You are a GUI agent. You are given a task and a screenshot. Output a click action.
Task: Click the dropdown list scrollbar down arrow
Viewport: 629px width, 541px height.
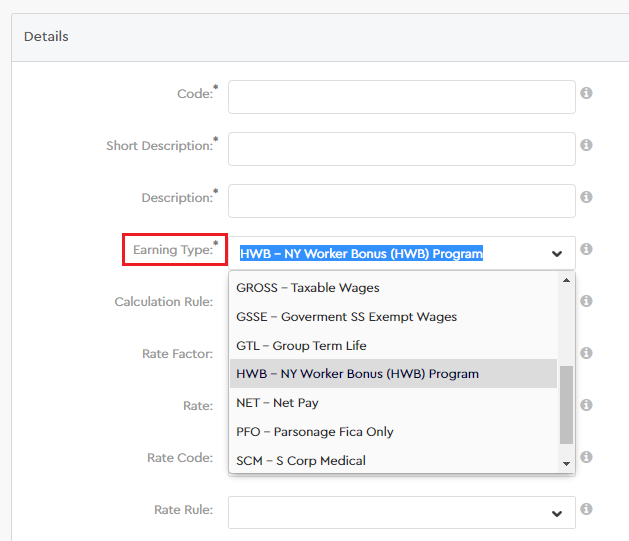click(x=566, y=464)
